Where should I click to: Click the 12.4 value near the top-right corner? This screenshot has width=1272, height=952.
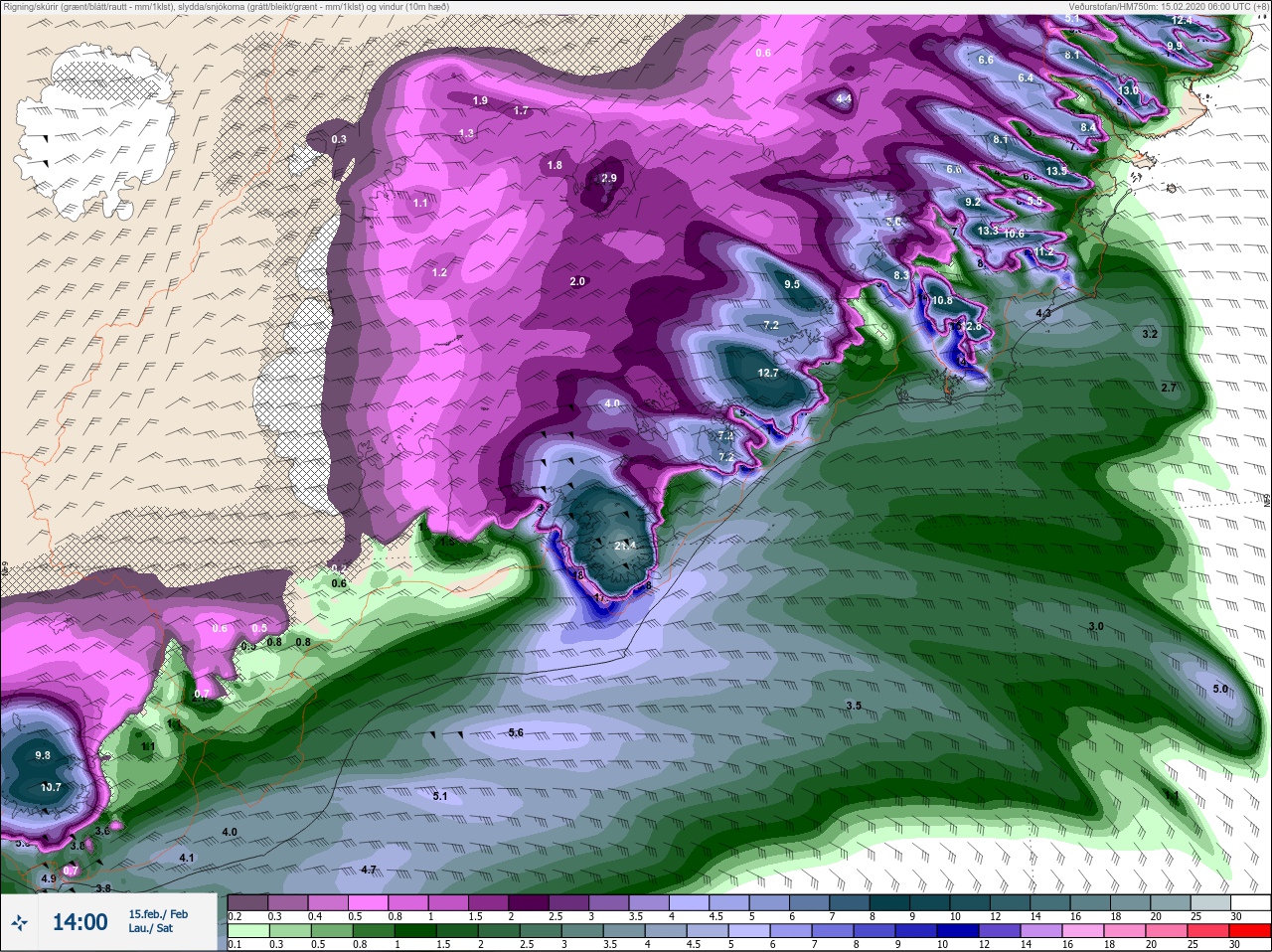(x=1182, y=20)
